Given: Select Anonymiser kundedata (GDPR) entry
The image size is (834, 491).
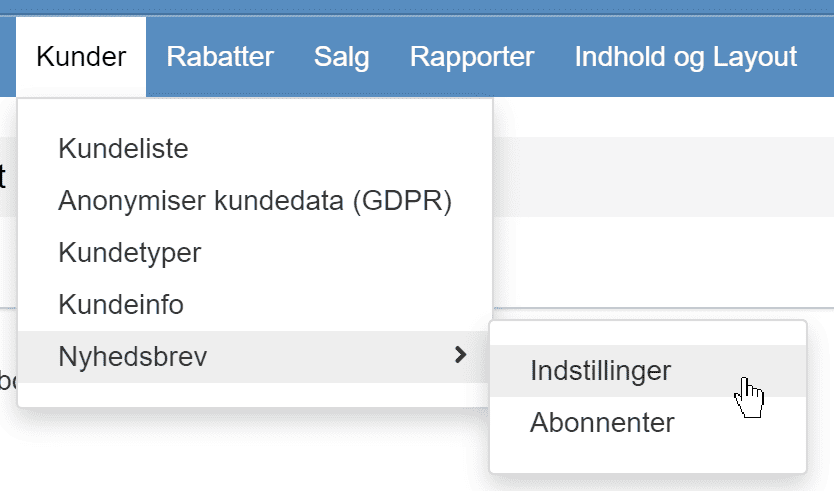Looking at the screenshot, I should click(253, 201).
